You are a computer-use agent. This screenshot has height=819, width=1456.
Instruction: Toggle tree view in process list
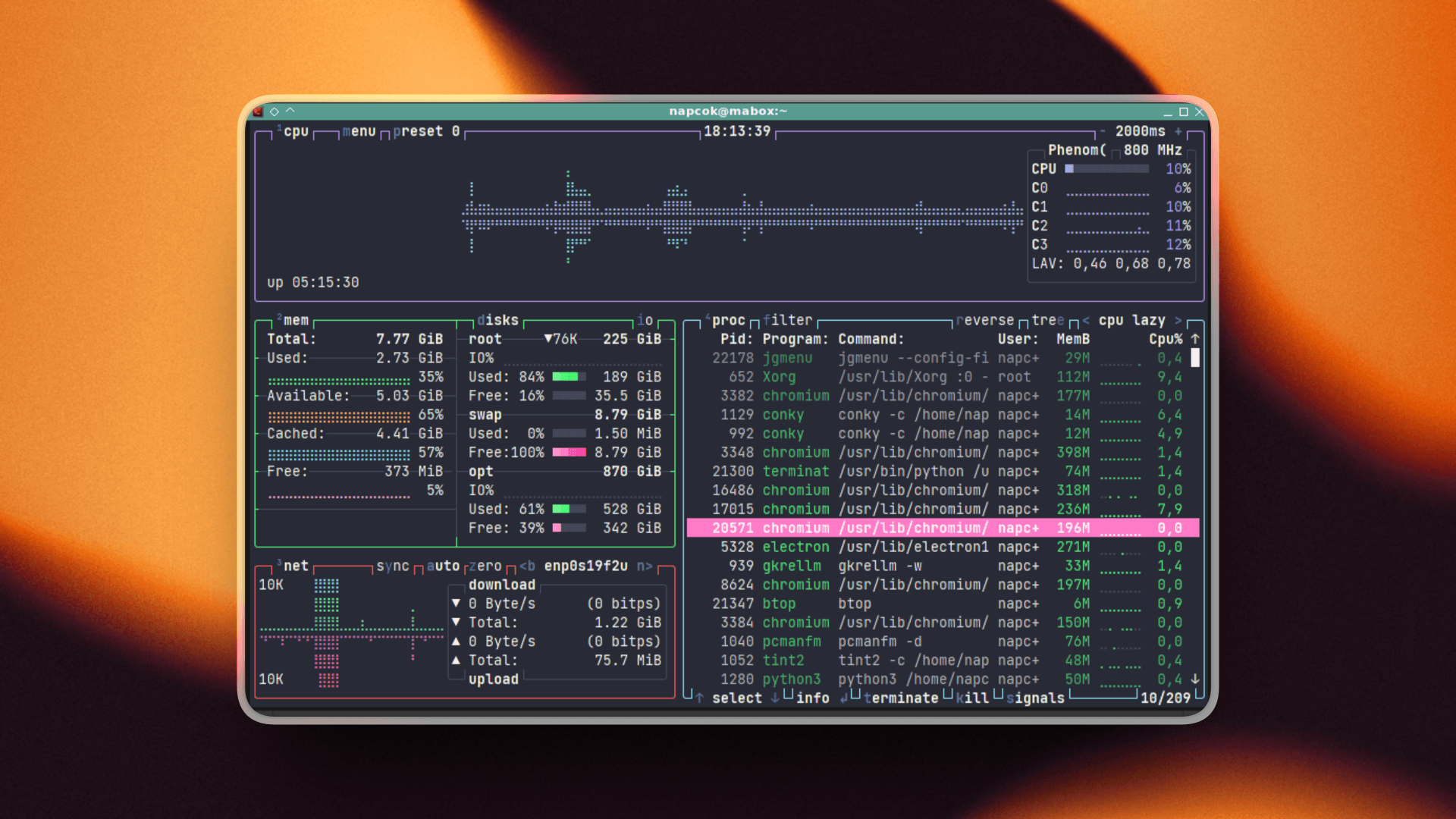(1047, 321)
